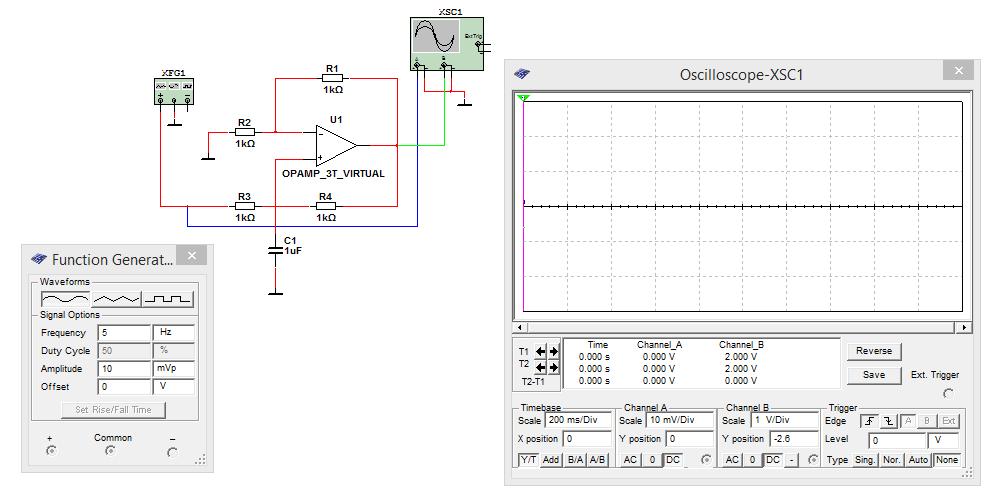Viewport: 990px width, 495px height.
Task: Switch display mode to A/B
Action: tap(597, 460)
